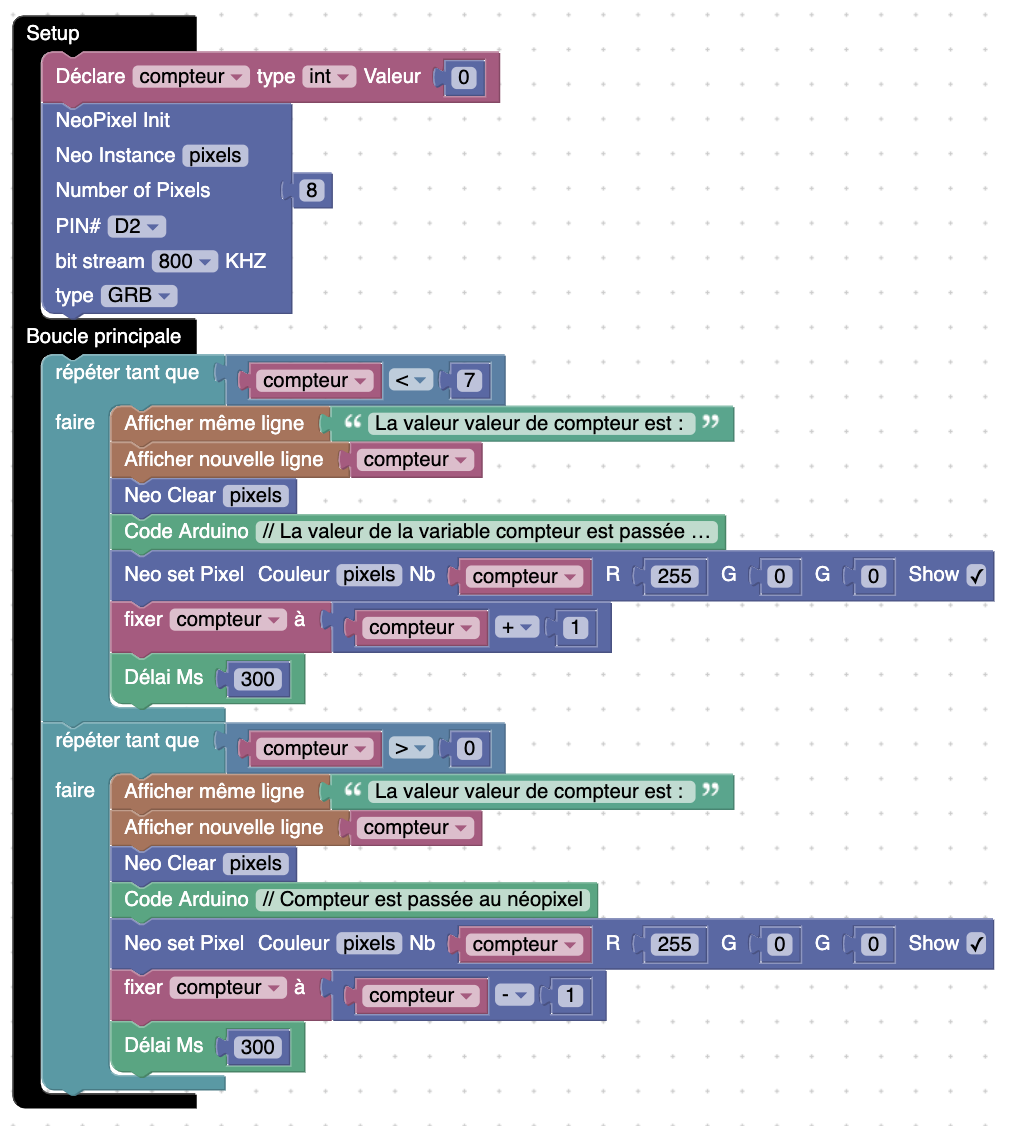Open the 'int' type dropdown
This screenshot has width=1012, height=1126.
329,77
